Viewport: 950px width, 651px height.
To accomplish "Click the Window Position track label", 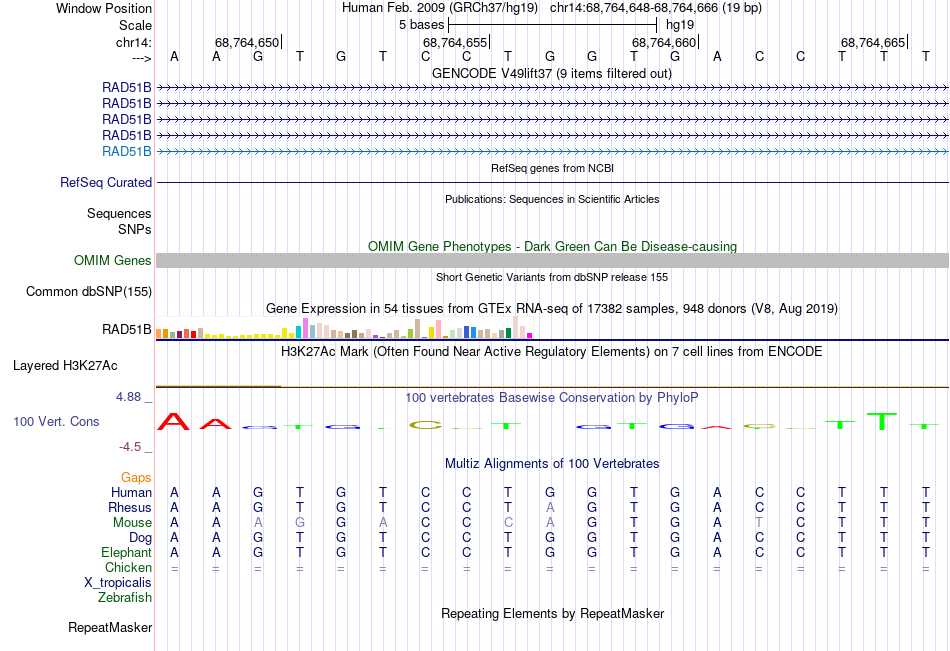I will 104,8.
